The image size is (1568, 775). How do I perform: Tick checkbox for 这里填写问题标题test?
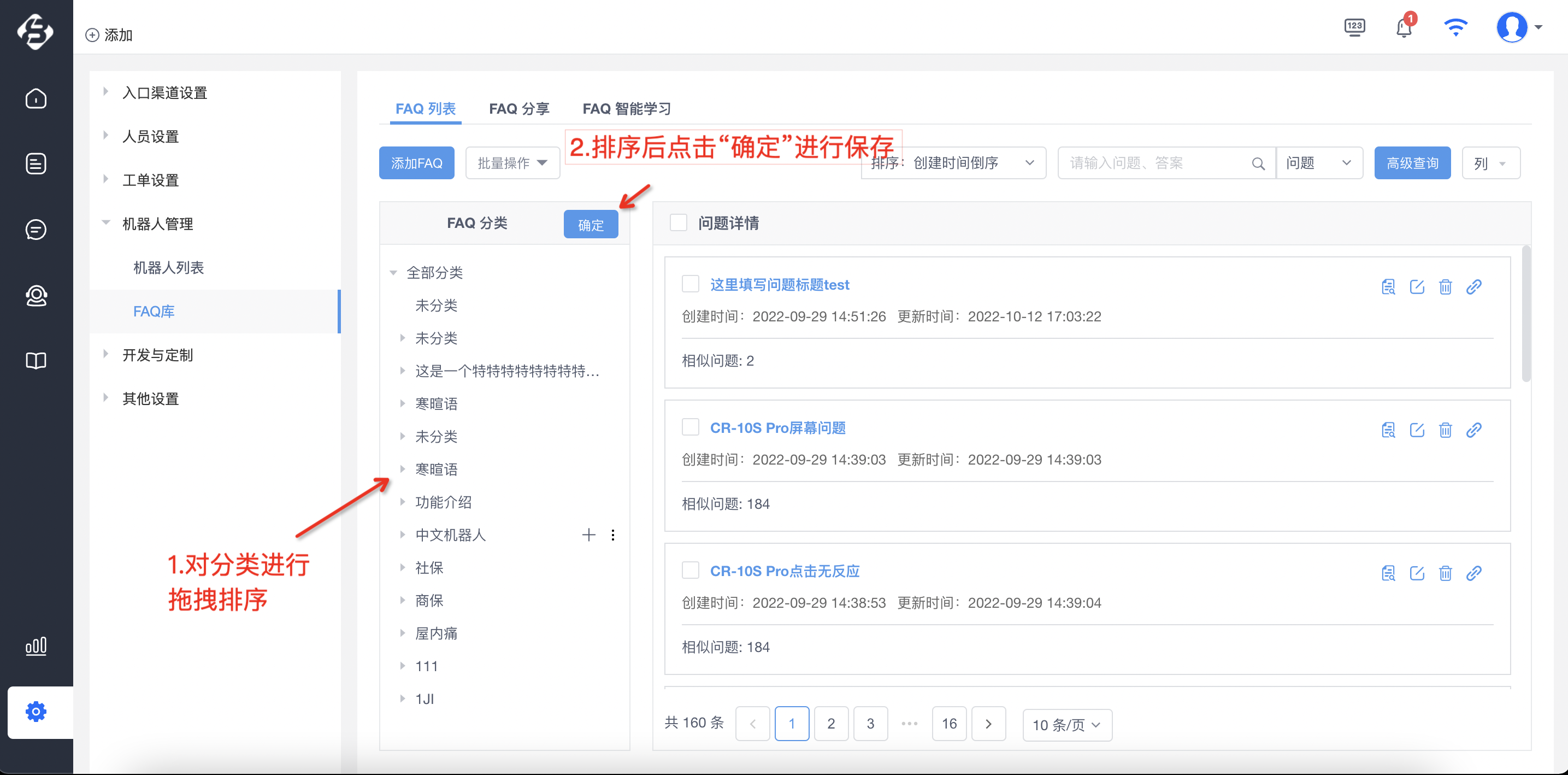690,284
